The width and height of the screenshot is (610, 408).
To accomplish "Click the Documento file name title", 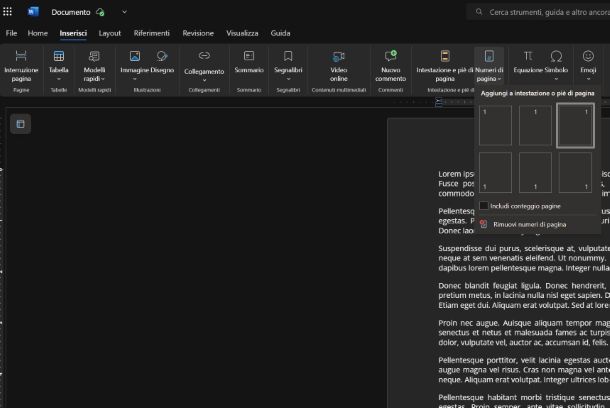I will click(x=70, y=12).
